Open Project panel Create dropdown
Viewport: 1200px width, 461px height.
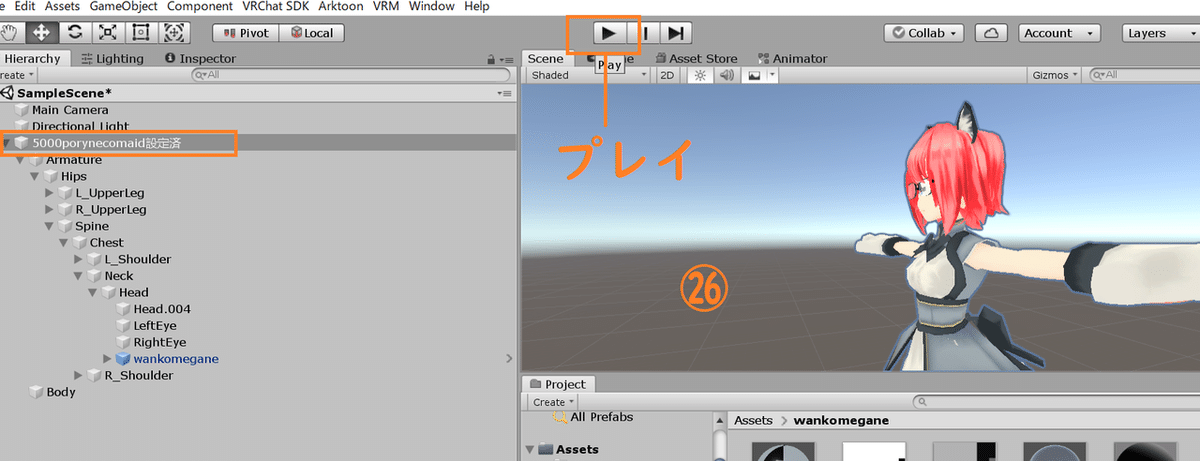553,402
